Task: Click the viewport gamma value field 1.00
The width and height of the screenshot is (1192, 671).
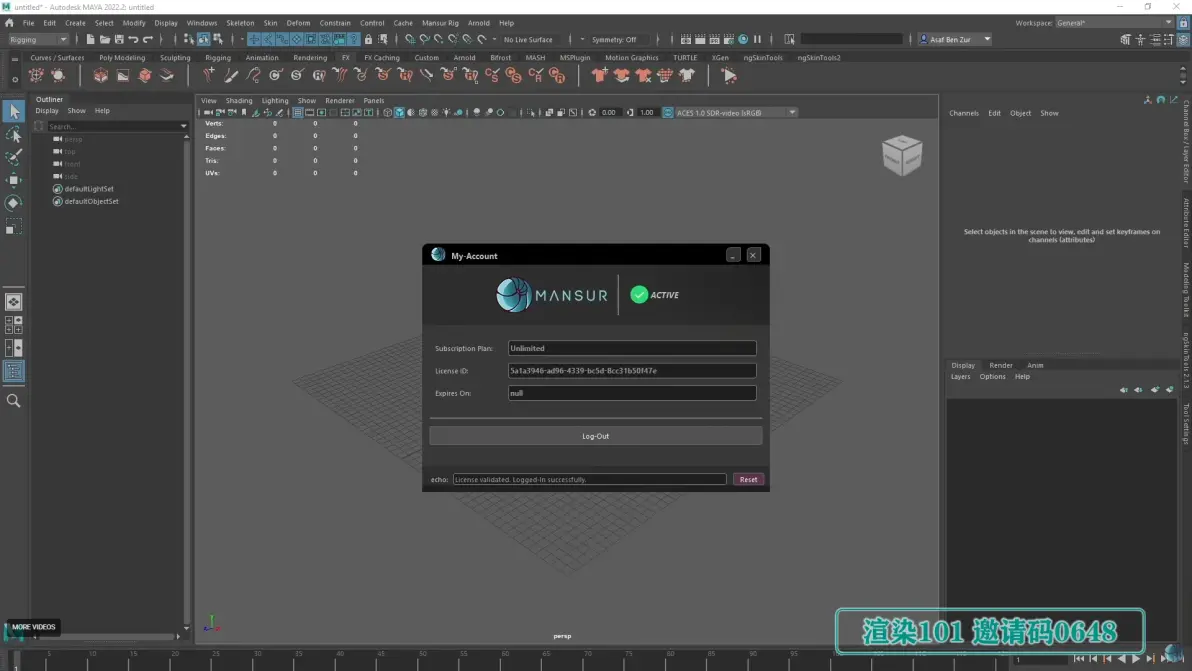Action: click(647, 112)
